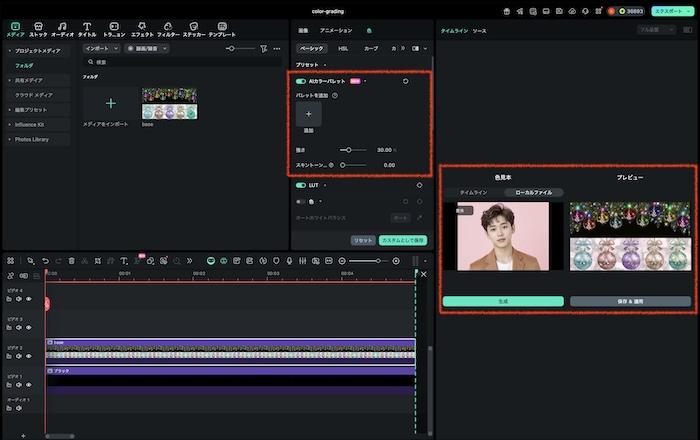Image resolution: width=700 pixels, height=440 pixels.
Task: Toggle the LUT switch
Action: pos(301,185)
